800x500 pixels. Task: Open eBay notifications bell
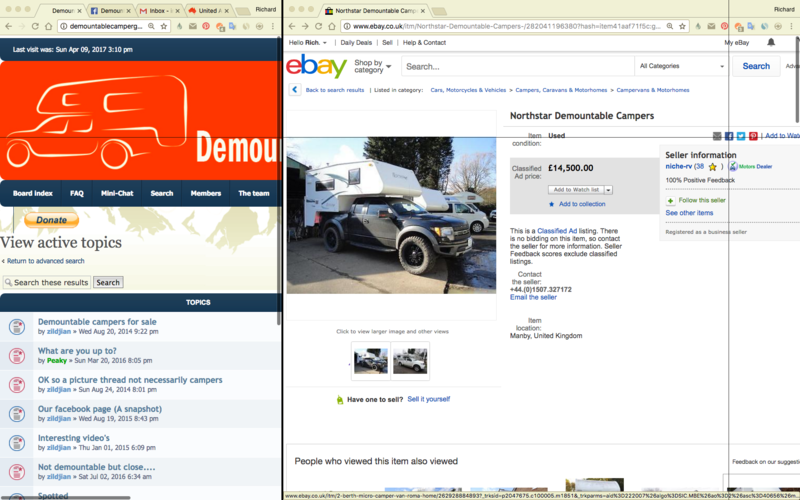point(771,42)
